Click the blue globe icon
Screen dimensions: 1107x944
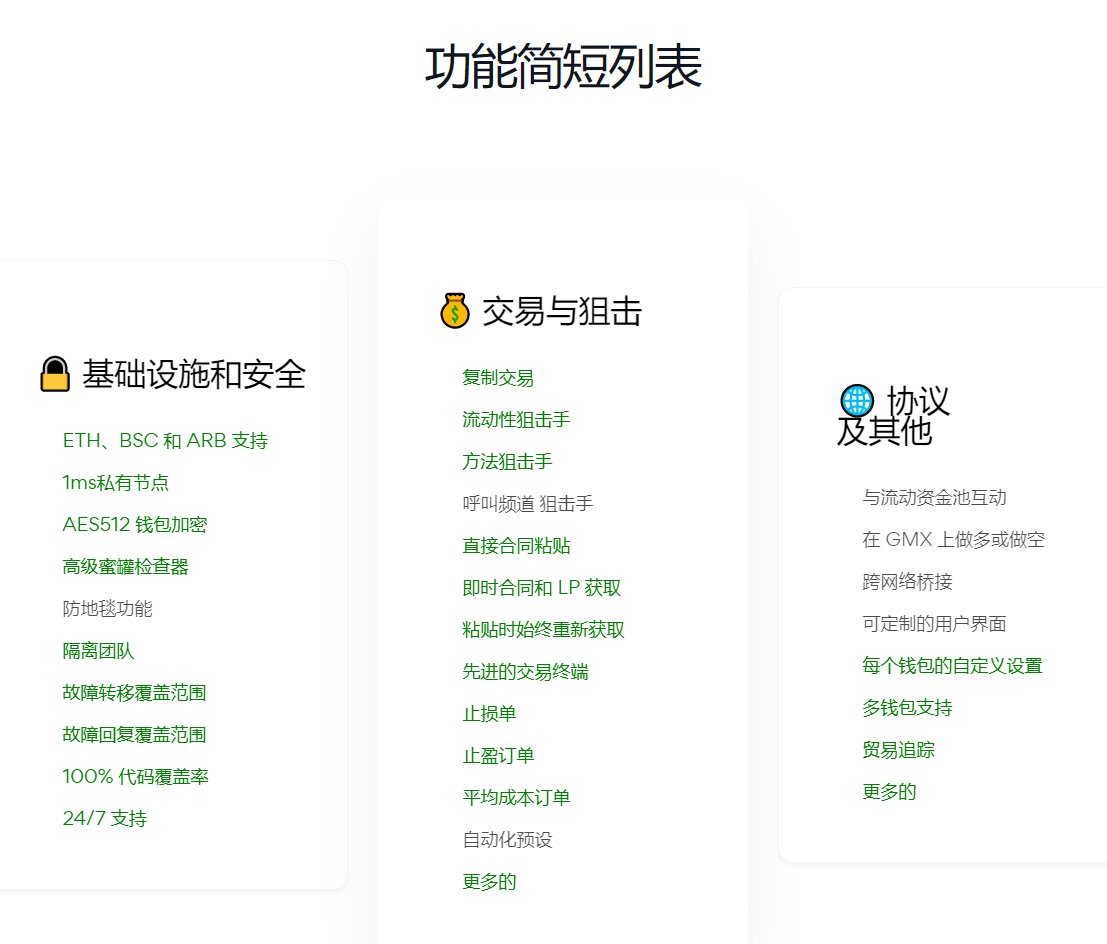pos(856,401)
